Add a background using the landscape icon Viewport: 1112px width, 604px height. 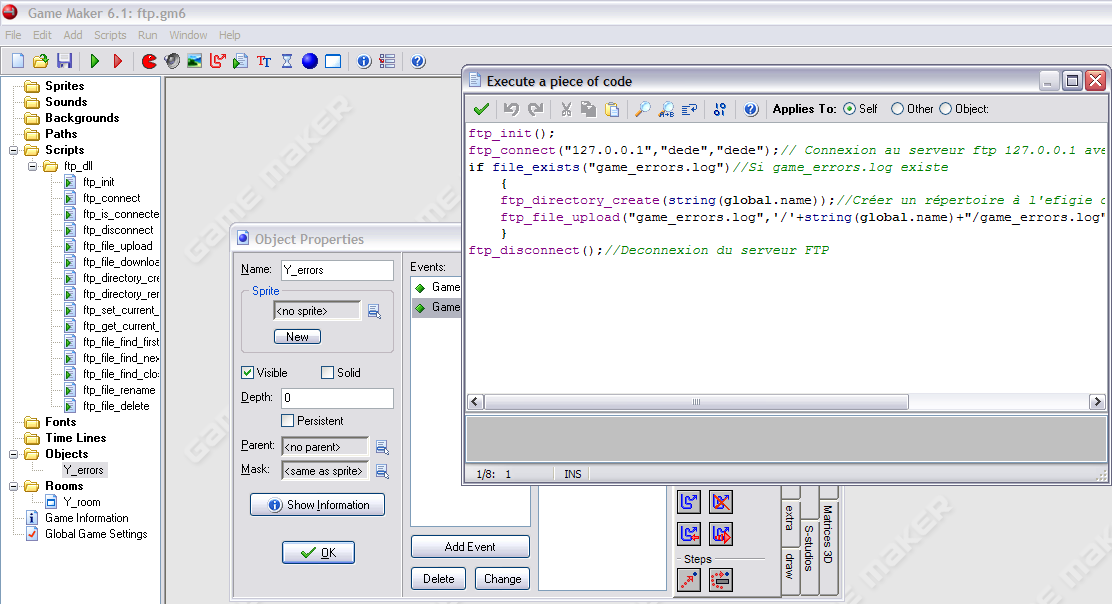(194, 61)
